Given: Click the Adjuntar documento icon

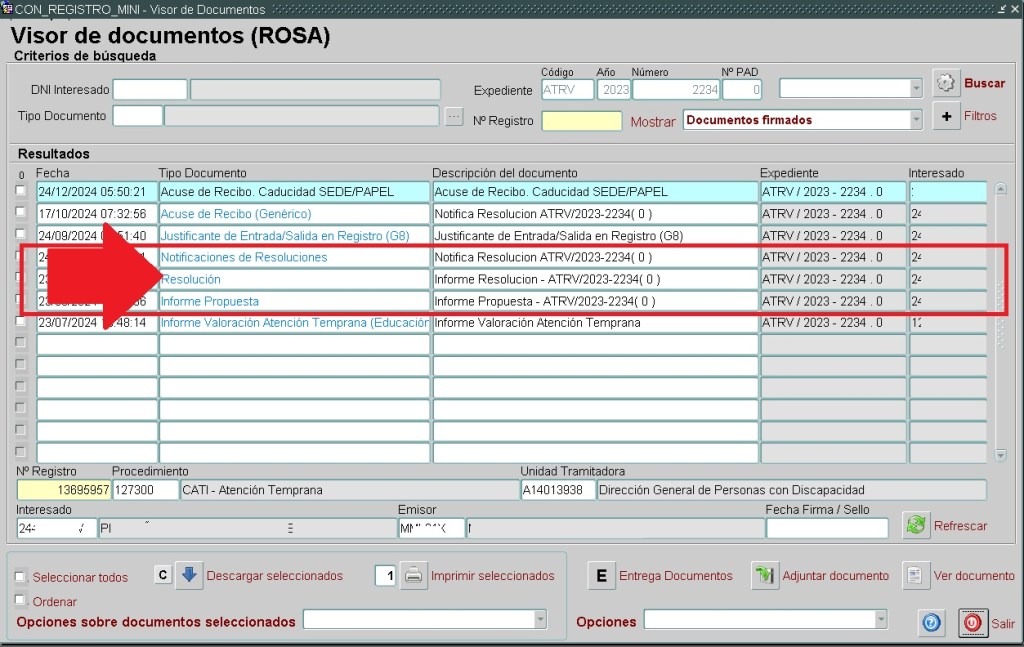Looking at the screenshot, I should (765, 576).
